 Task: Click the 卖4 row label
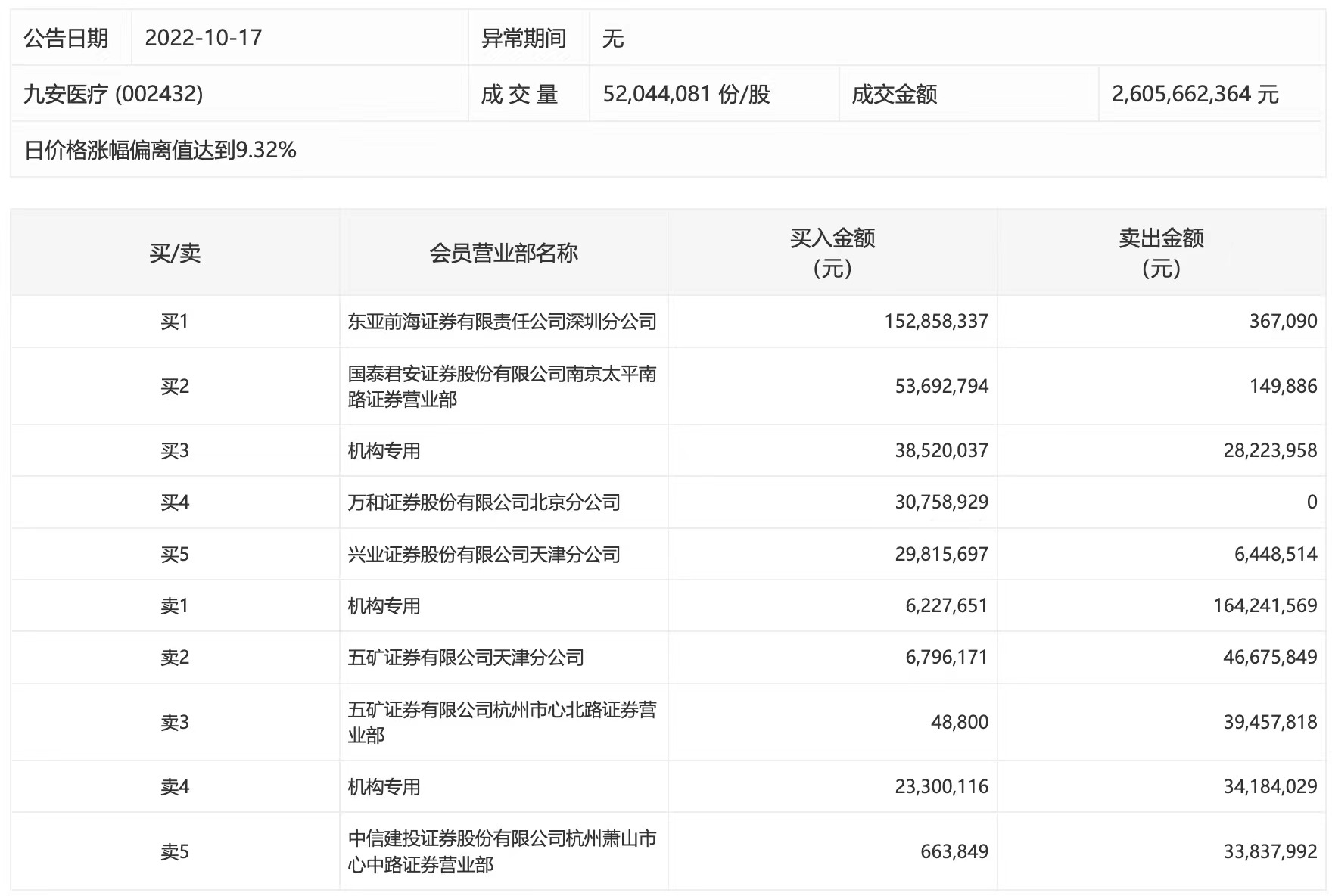pos(175,786)
